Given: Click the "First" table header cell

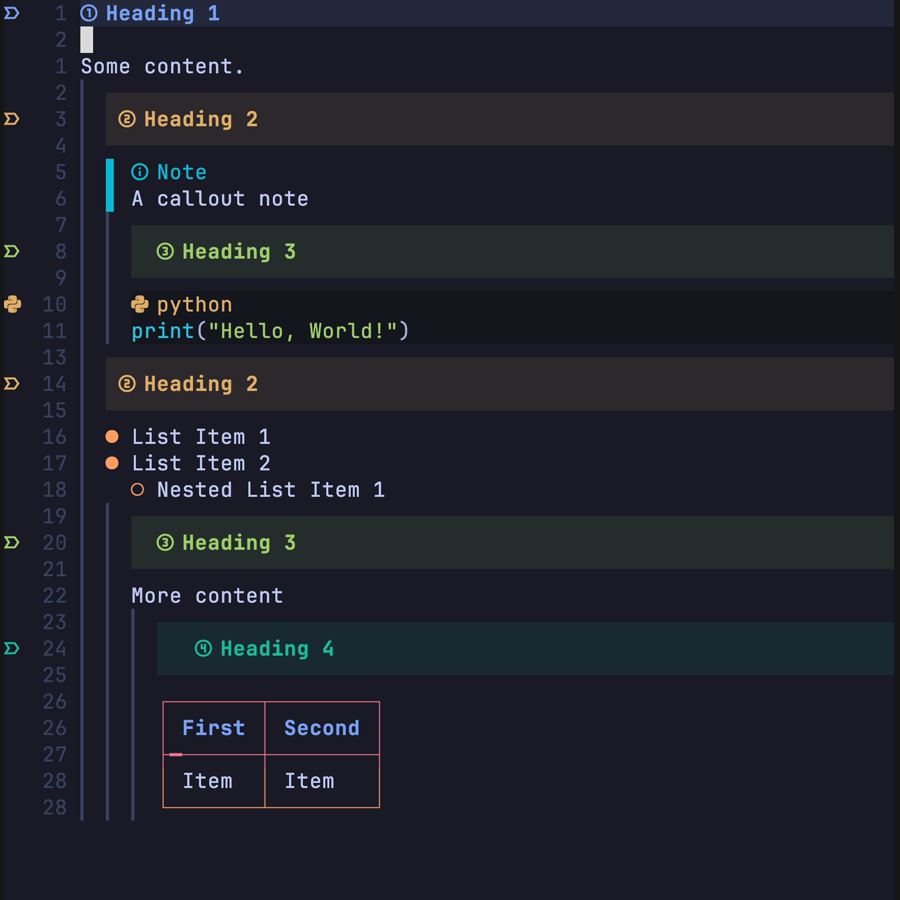Looking at the screenshot, I should click(213, 728).
